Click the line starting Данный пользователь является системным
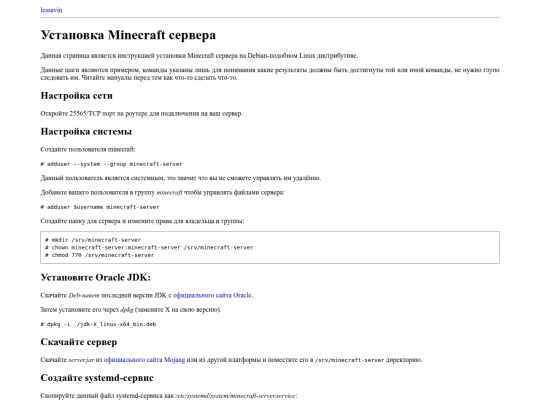The height and width of the screenshot is (405, 540). point(180,178)
